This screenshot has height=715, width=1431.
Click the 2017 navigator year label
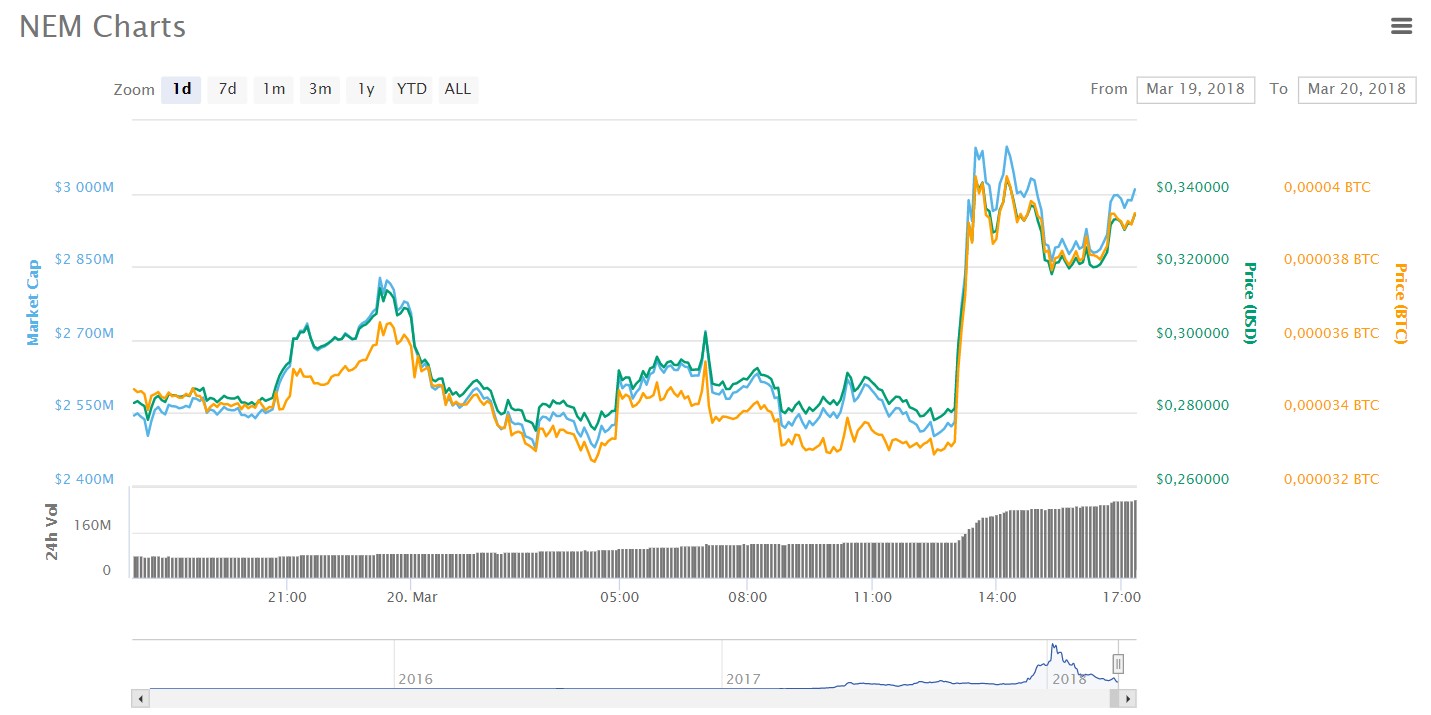coord(743,679)
